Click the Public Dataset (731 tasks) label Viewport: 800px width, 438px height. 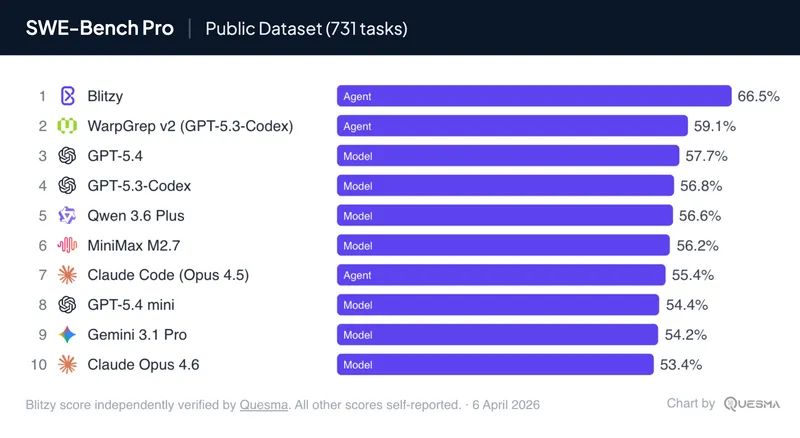click(x=306, y=29)
